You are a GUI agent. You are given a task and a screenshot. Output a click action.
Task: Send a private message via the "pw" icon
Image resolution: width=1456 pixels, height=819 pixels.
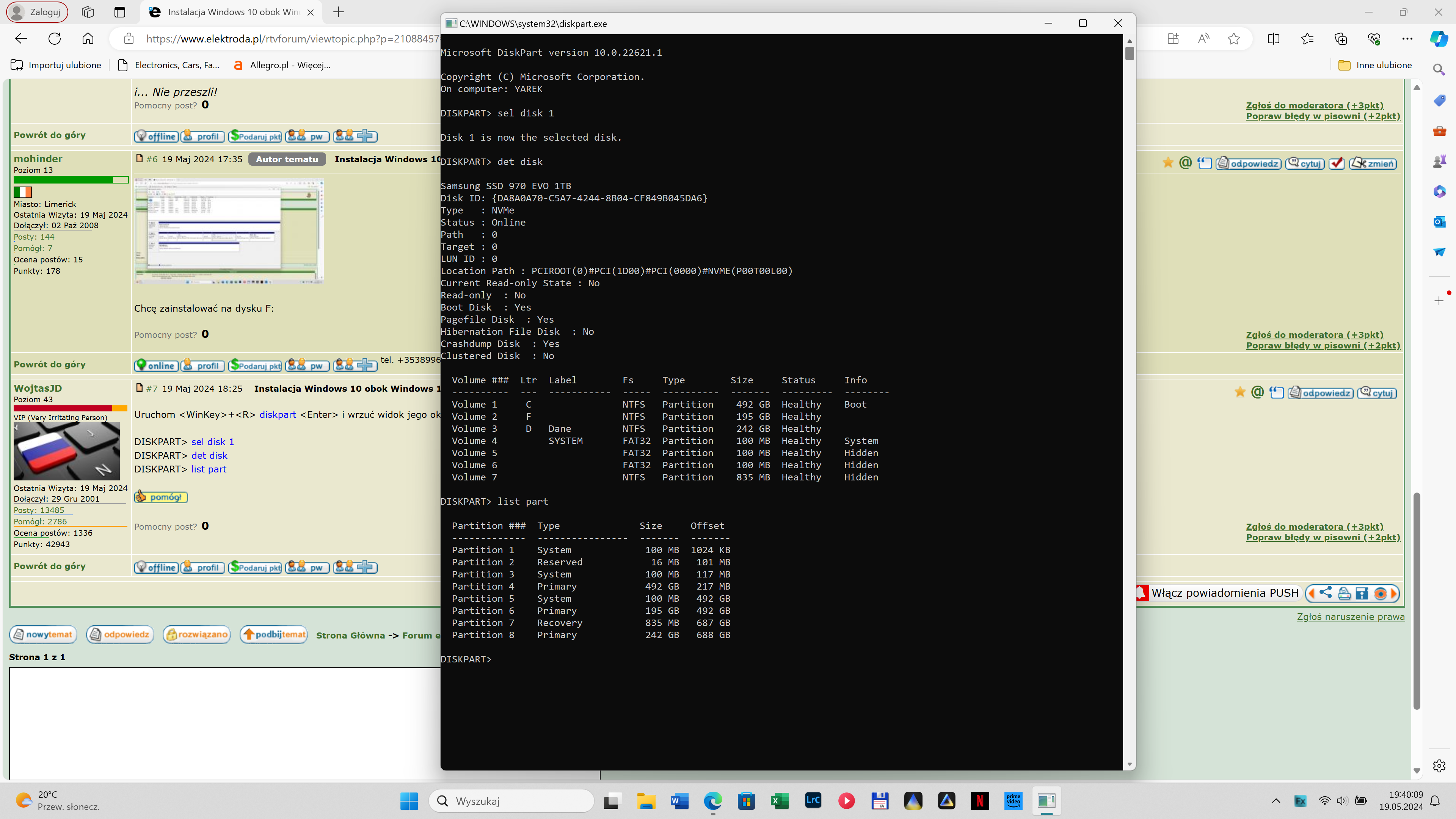(x=307, y=567)
